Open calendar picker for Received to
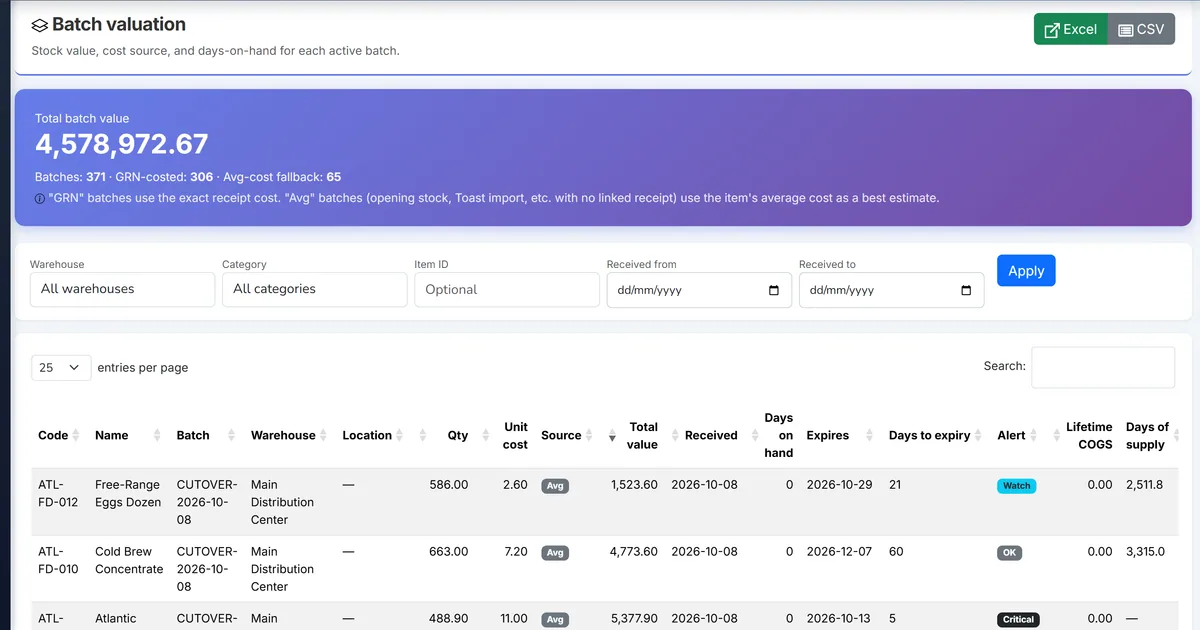Image resolution: width=1200 pixels, height=630 pixels. (x=965, y=290)
